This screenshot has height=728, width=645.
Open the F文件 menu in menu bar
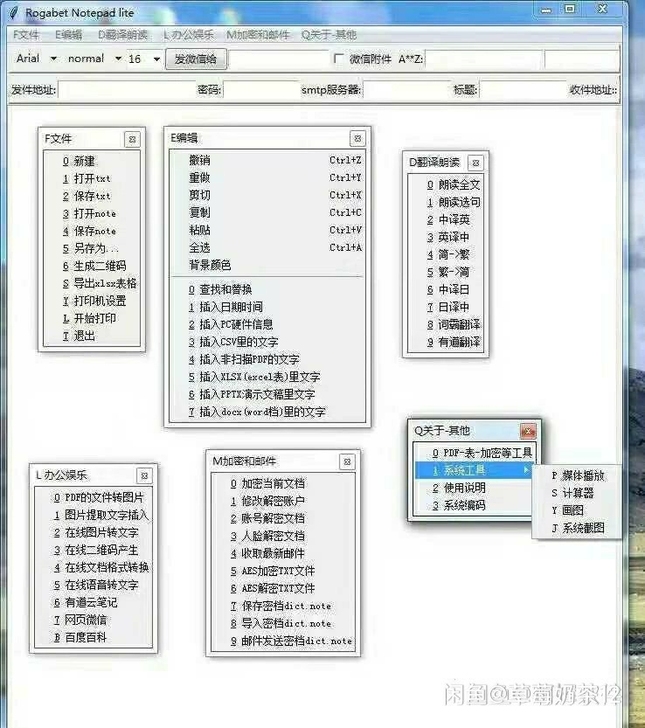point(26,35)
